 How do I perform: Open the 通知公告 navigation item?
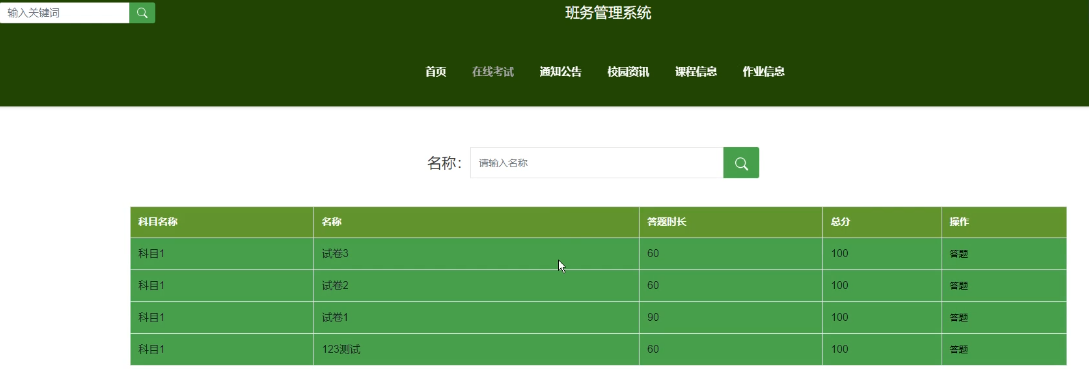[560, 71]
